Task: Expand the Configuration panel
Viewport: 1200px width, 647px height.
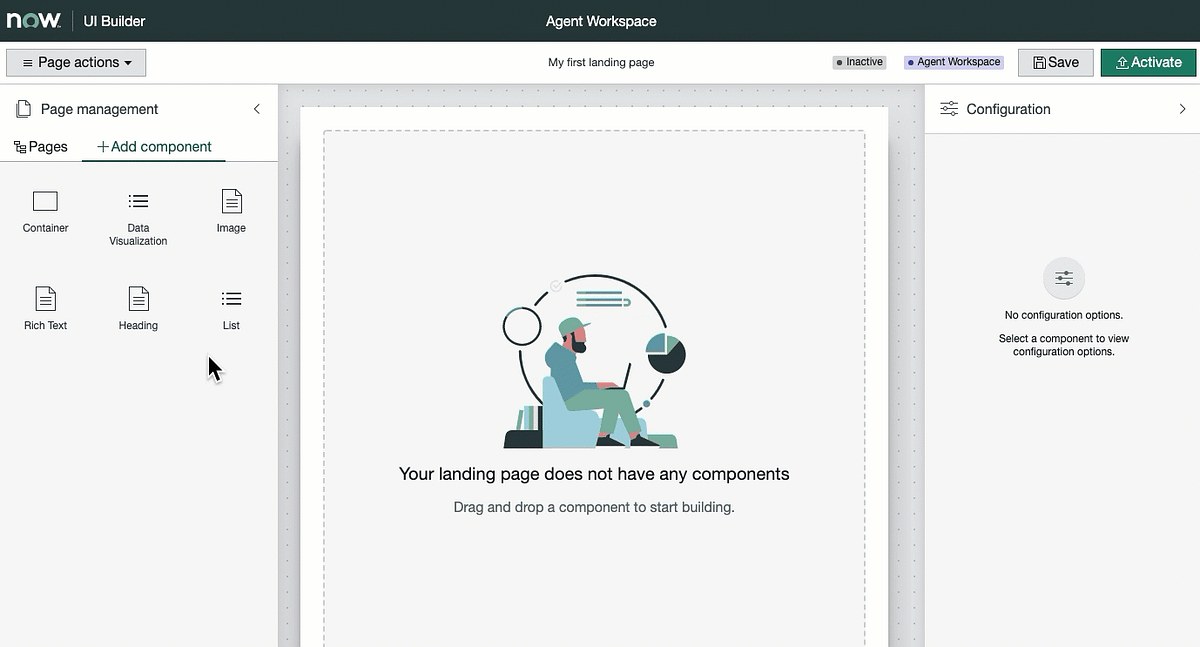Action: click(1184, 108)
